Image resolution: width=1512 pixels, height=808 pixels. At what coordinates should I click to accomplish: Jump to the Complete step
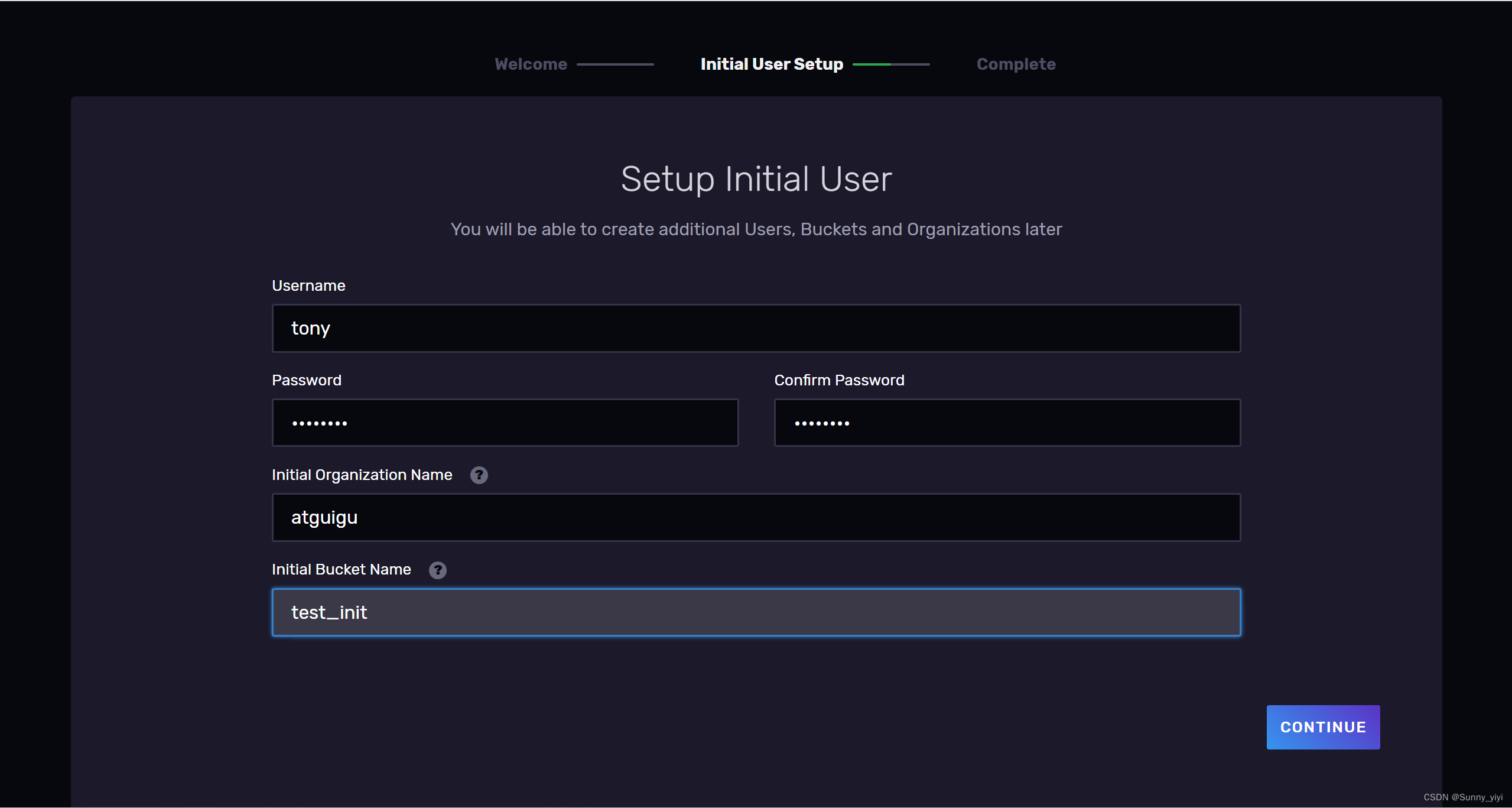(1016, 64)
